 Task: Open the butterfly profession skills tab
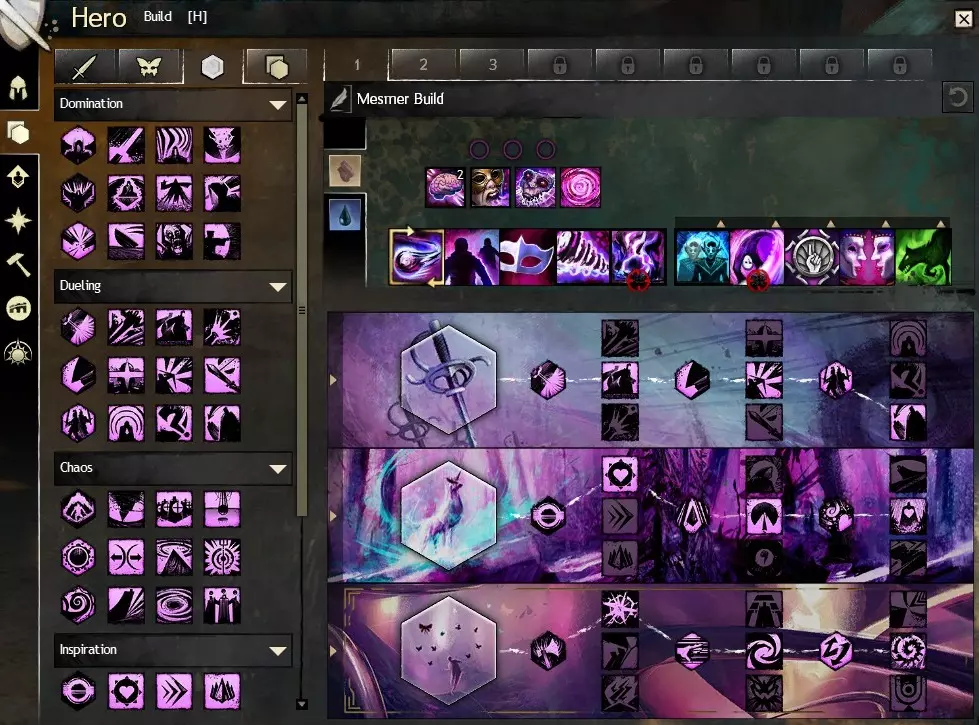[x=151, y=67]
